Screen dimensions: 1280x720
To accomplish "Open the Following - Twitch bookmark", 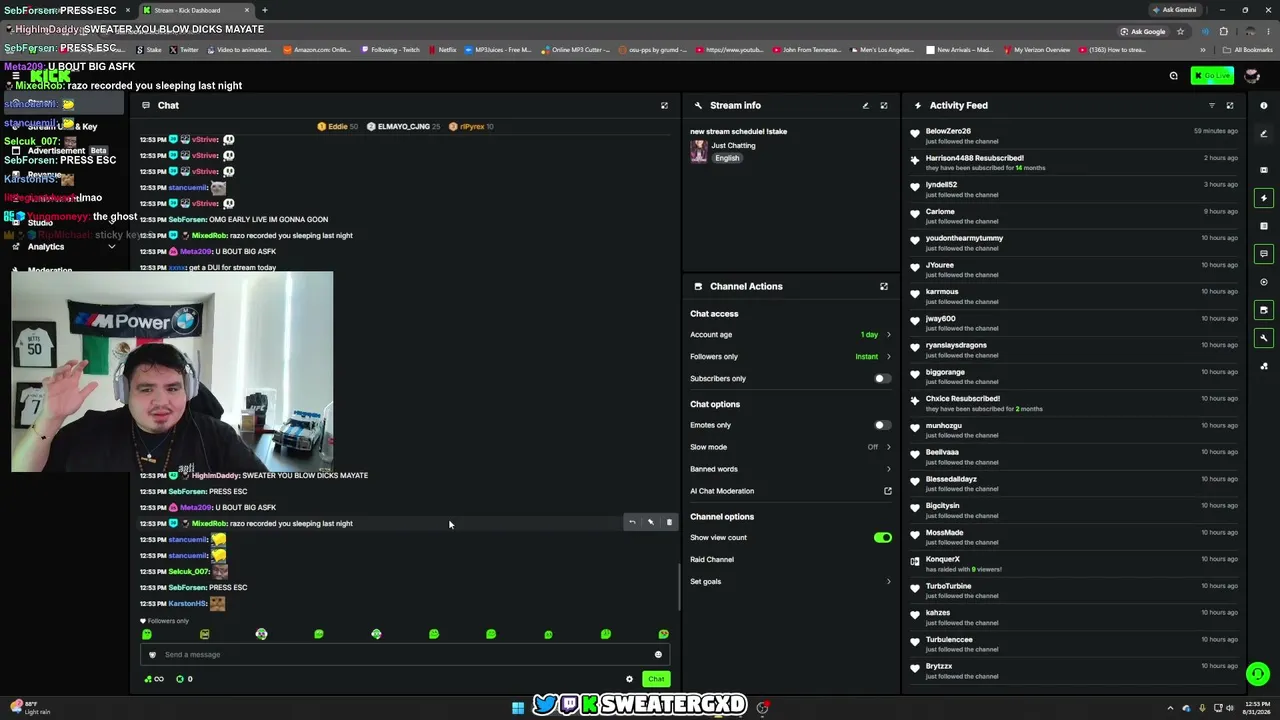I will 391,50.
